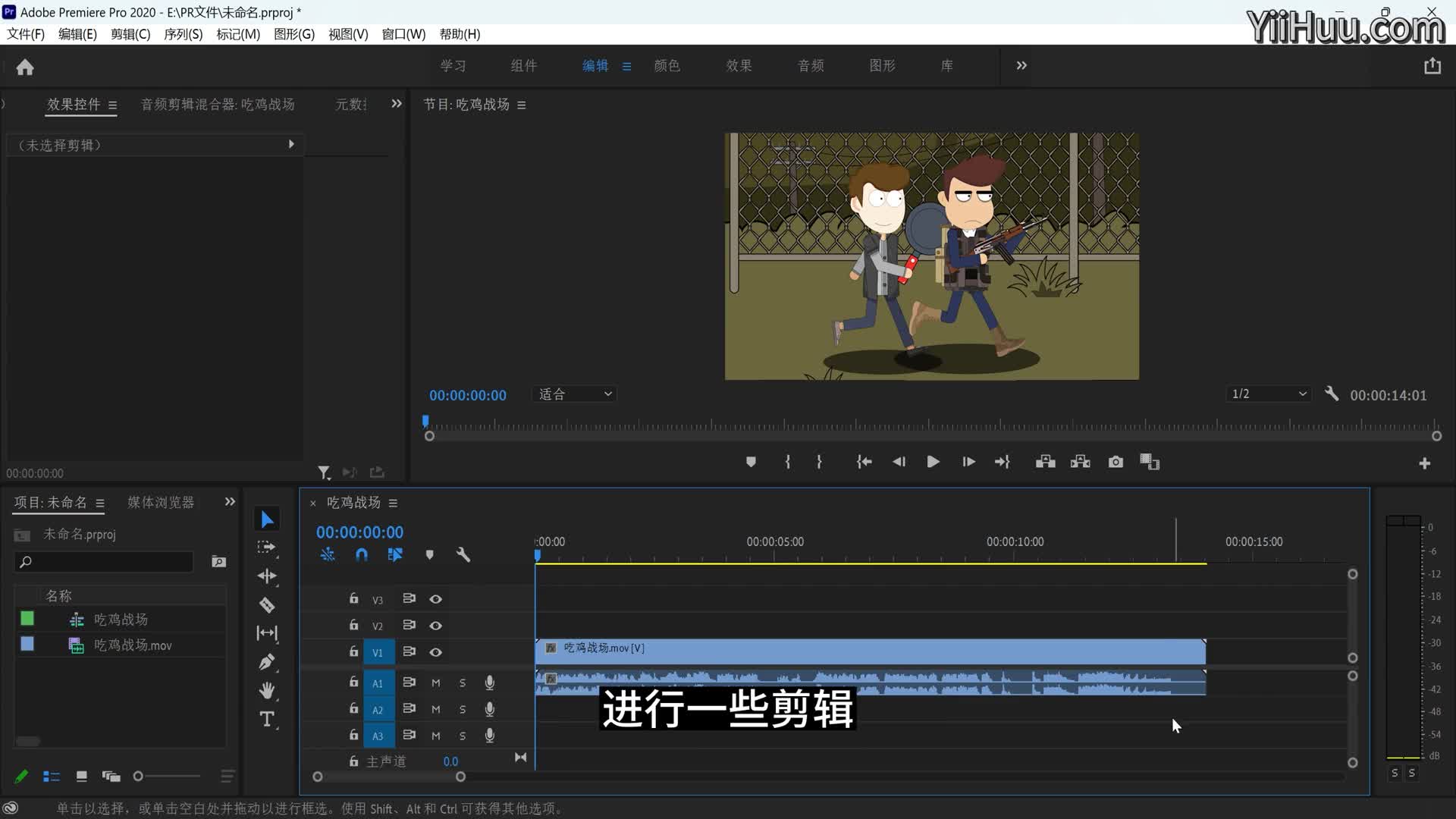Open the program monitor button editor plus

[1425, 463]
